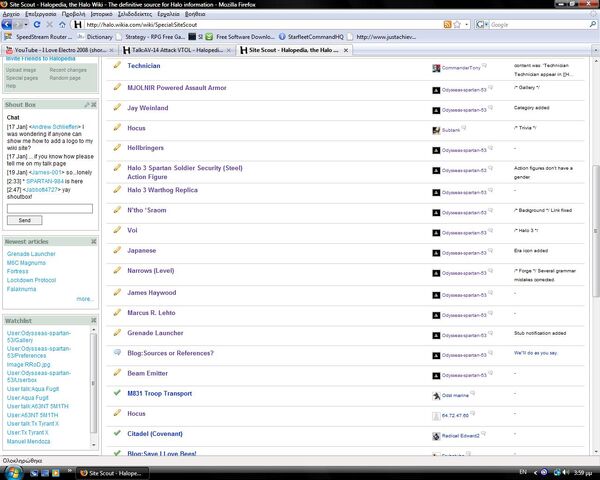Screen dimensions: 600x480
Task: Click the Windows Start orb
Action: pyautogui.click(x=14, y=472)
